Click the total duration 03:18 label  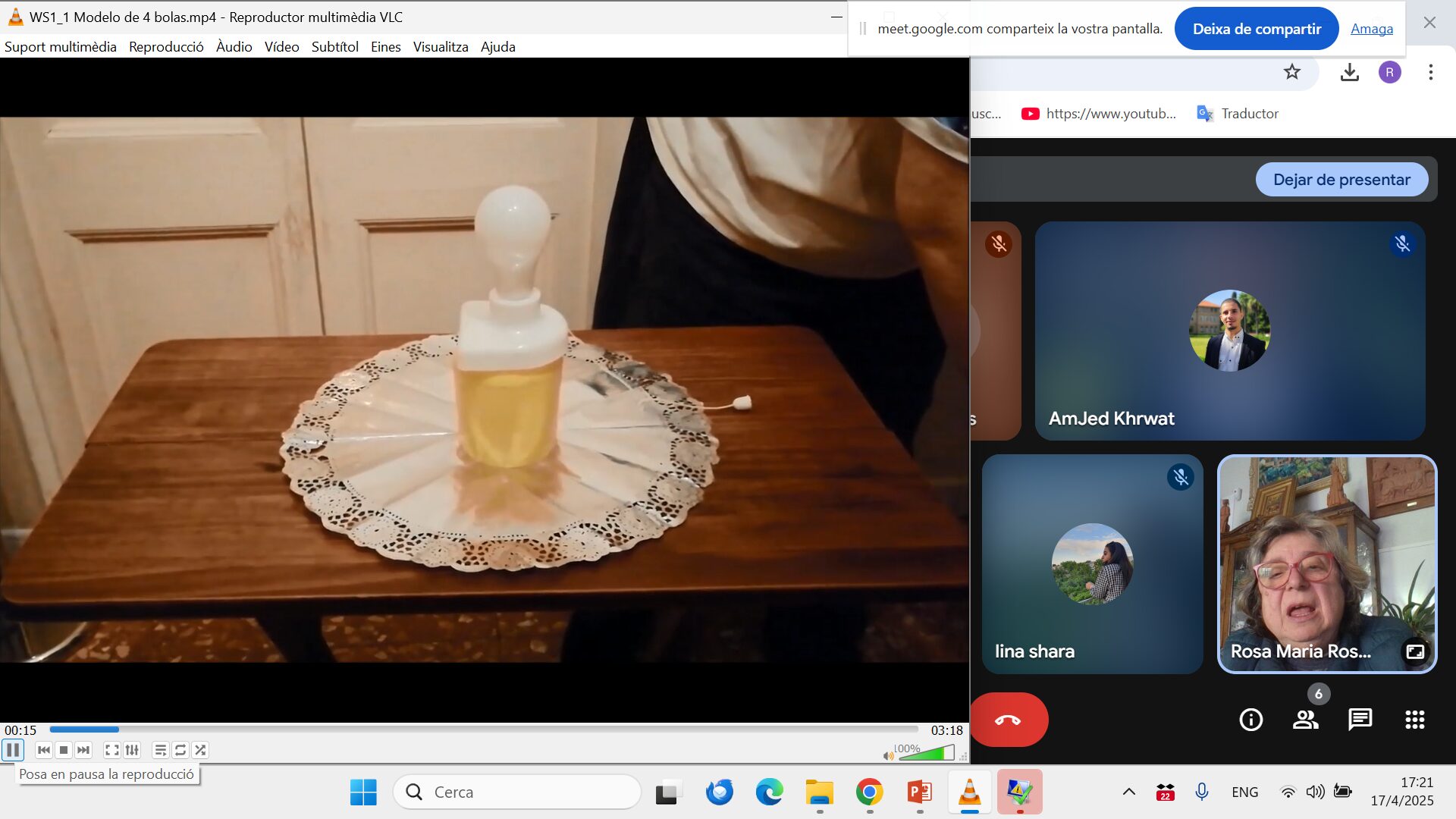[946, 730]
